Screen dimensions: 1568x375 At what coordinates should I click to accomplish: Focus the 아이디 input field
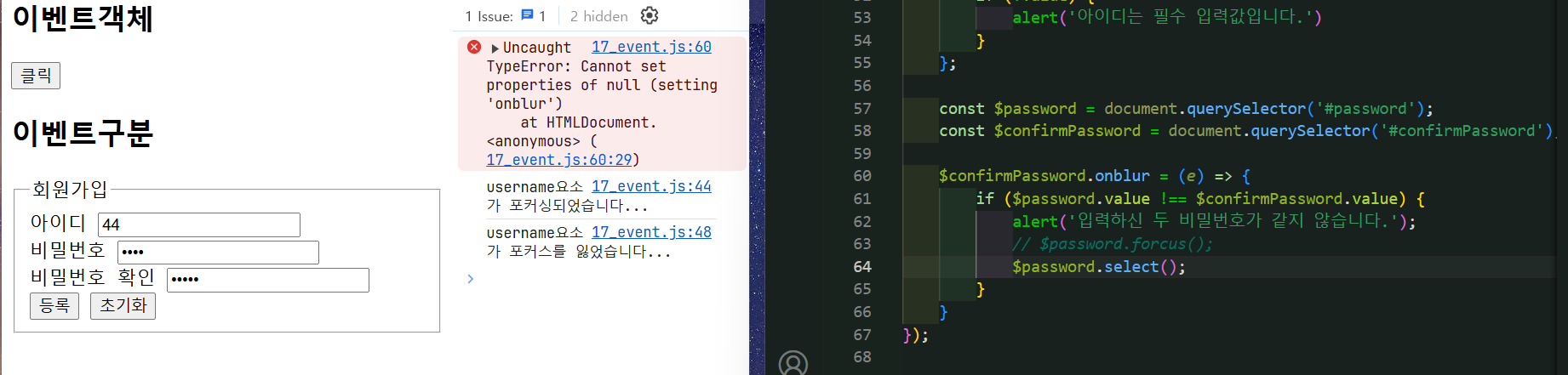pyautogui.click(x=199, y=224)
